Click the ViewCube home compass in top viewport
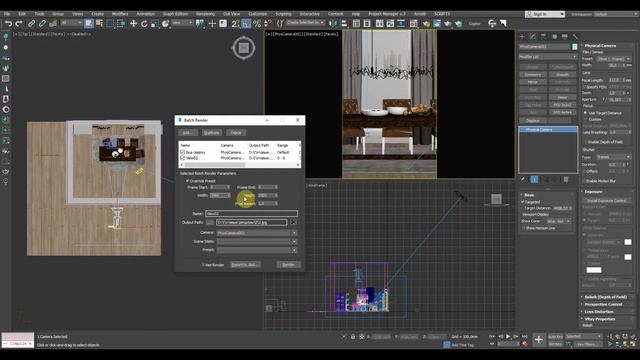The height and width of the screenshot is (360, 640). point(244,48)
